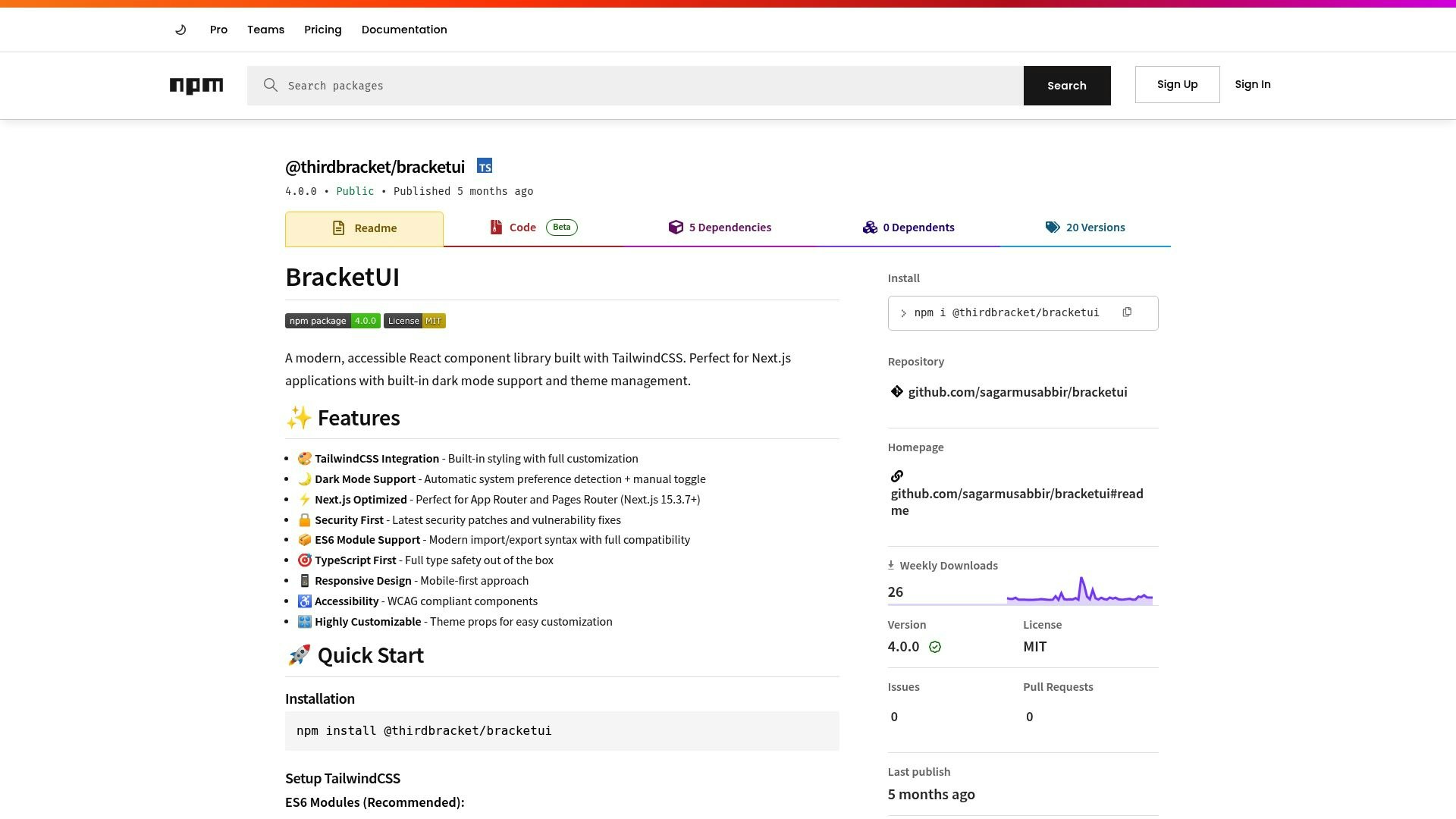Click the Dark Mode Support feature text

click(365, 479)
